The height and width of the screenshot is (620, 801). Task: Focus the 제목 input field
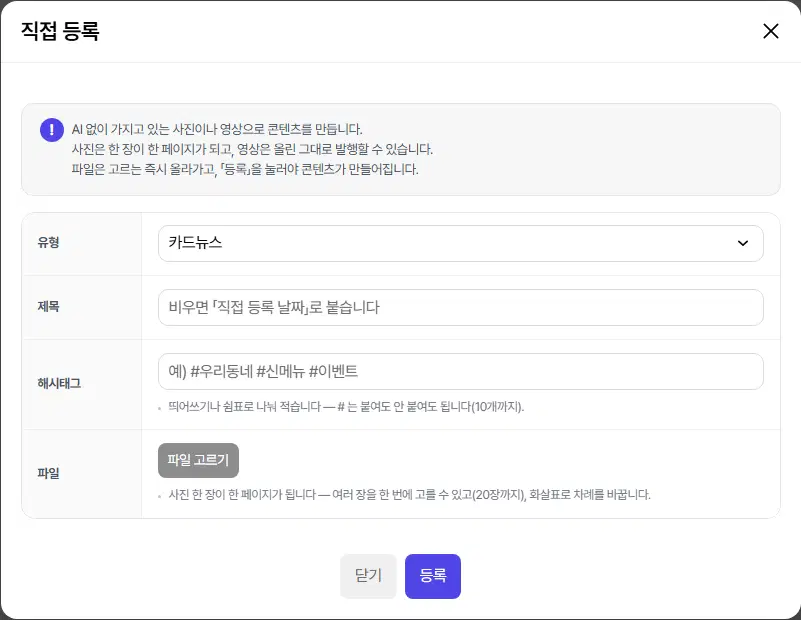click(460, 307)
